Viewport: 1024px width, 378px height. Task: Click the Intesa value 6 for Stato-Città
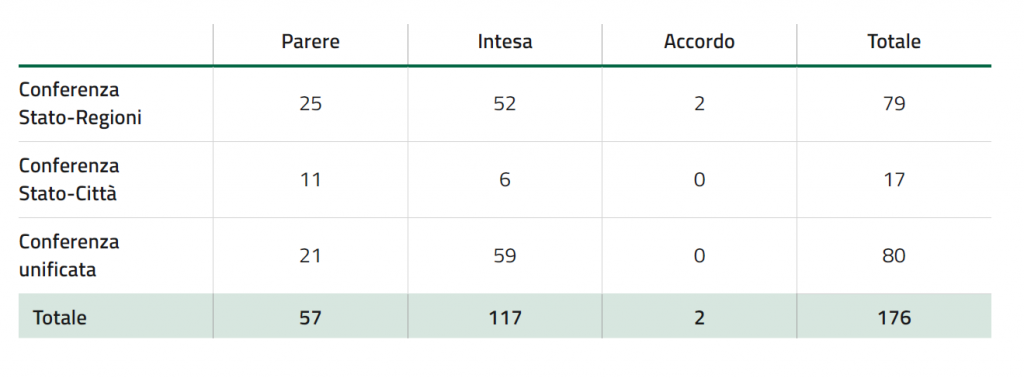[x=505, y=180]
